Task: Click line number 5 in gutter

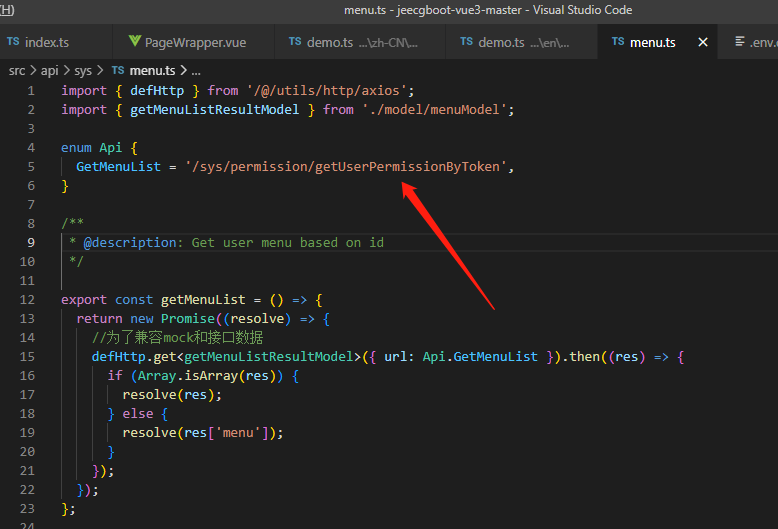Action: [31, 167]
